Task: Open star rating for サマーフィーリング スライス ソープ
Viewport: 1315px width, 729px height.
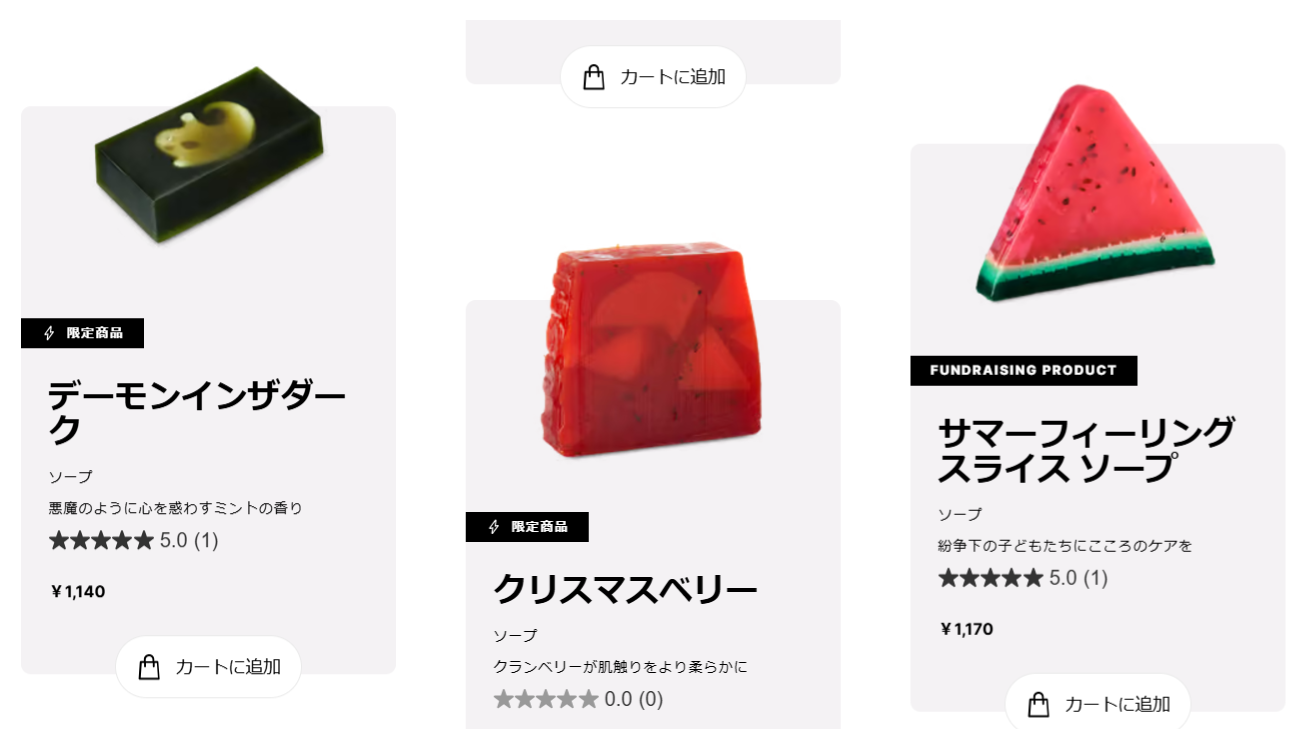Action: [1023, 578]
